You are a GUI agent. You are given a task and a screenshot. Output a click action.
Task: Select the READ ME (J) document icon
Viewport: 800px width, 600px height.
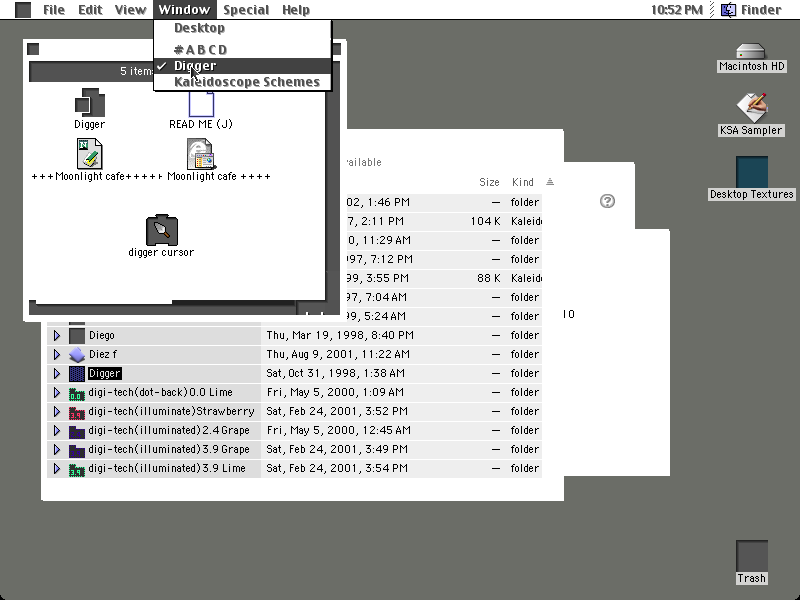(x=201, y=105)
